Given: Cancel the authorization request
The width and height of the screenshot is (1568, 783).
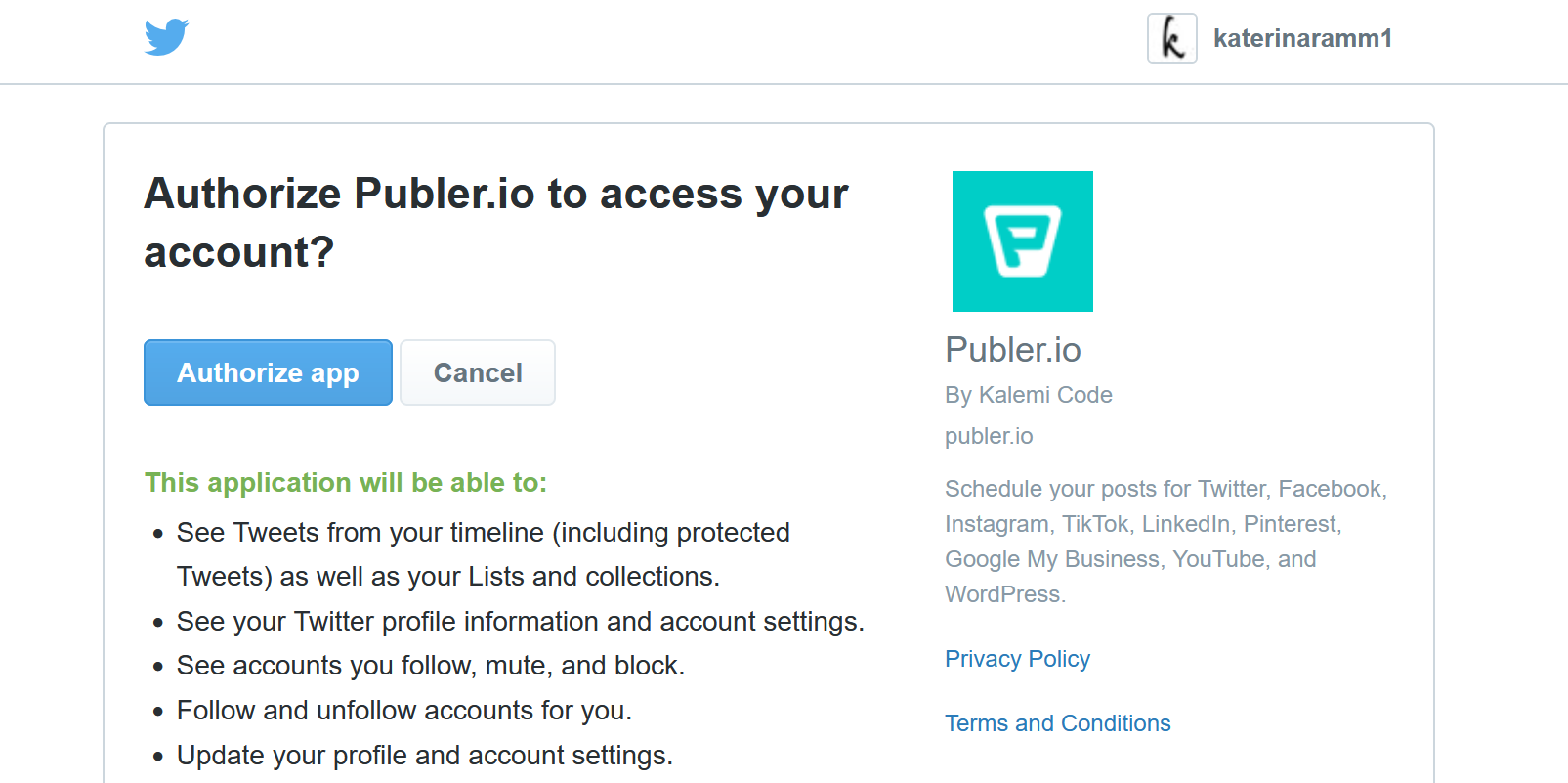Looking at the screenshot, I should coord(478,372).
